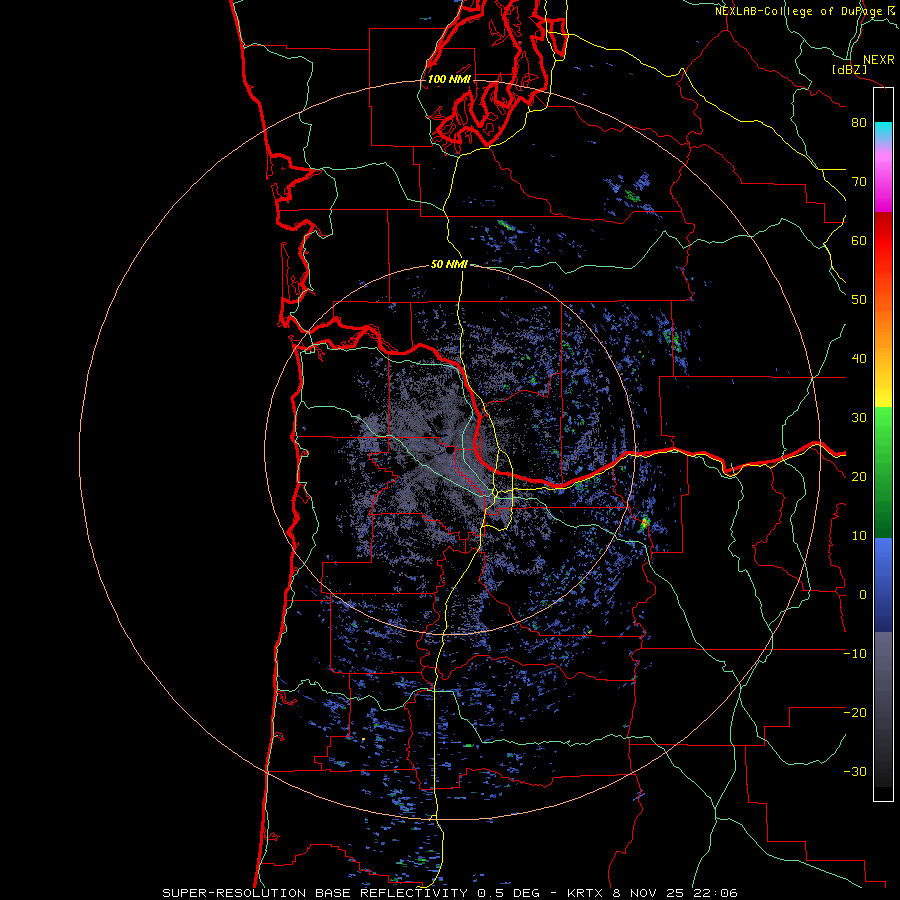
Task: Select the 80 value on the dBZ scale
Action: (x=859, y=122)
